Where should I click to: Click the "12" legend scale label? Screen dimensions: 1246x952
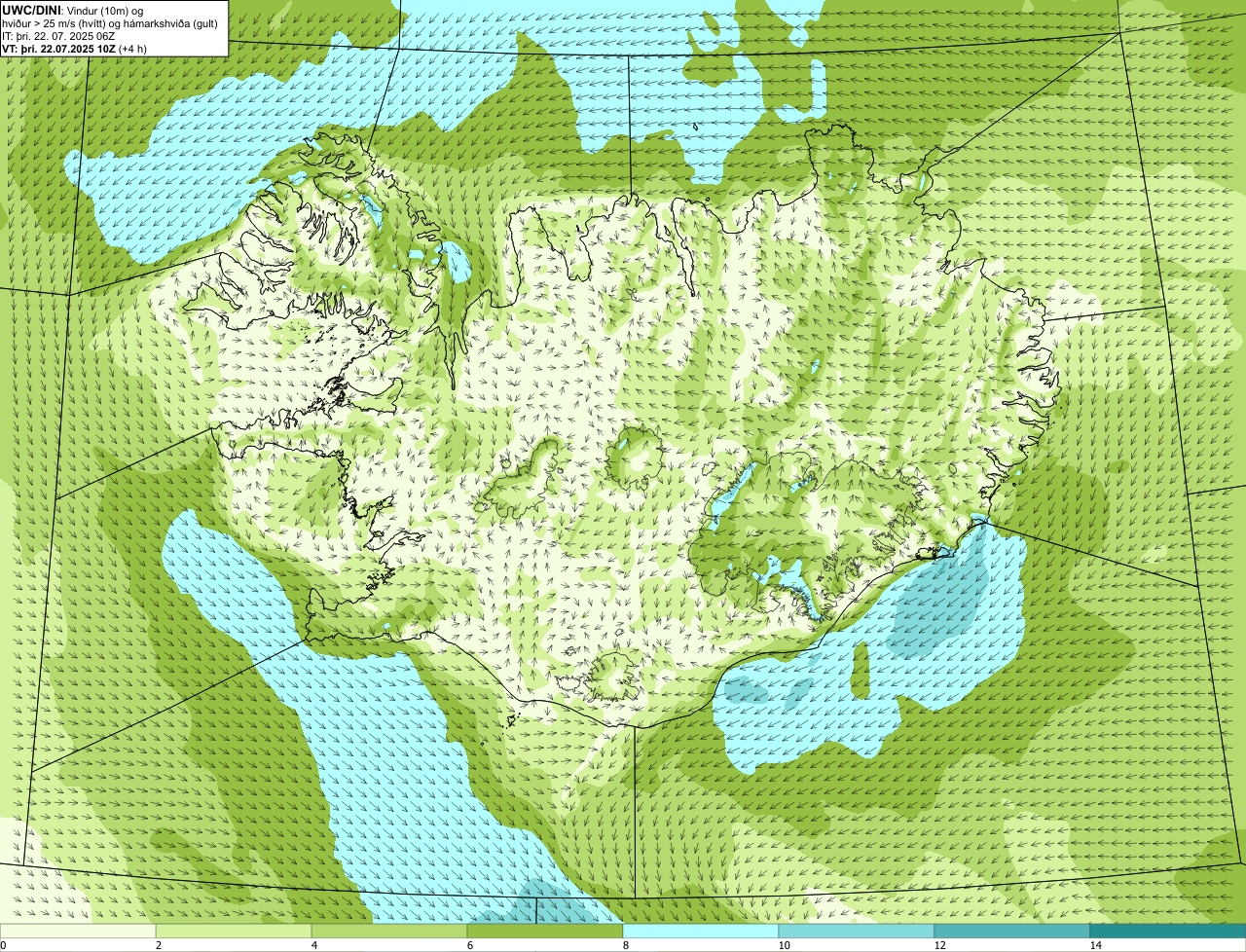(x=939, y=945)
